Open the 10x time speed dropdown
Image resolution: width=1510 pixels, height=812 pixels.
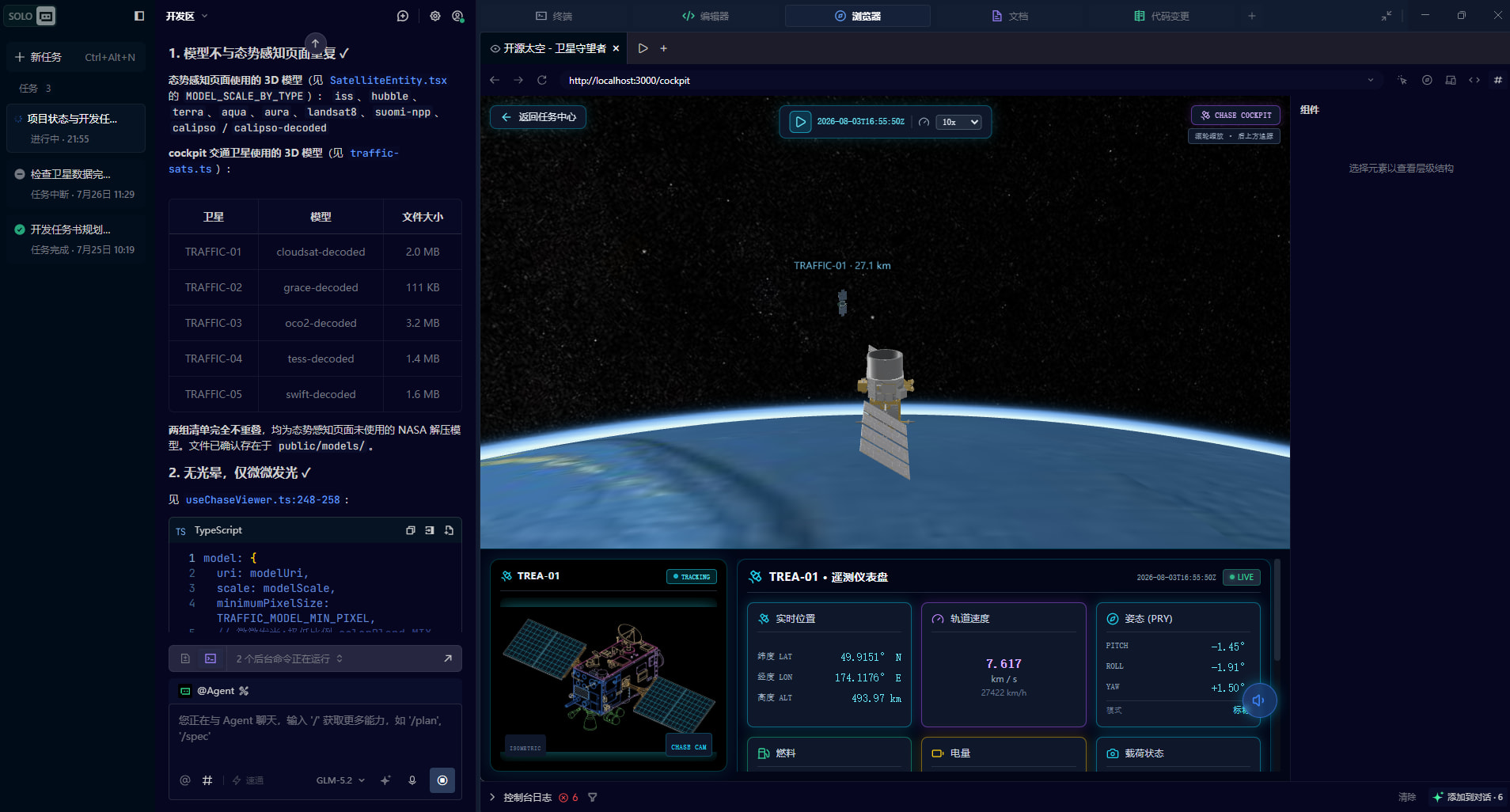(959, 122)
